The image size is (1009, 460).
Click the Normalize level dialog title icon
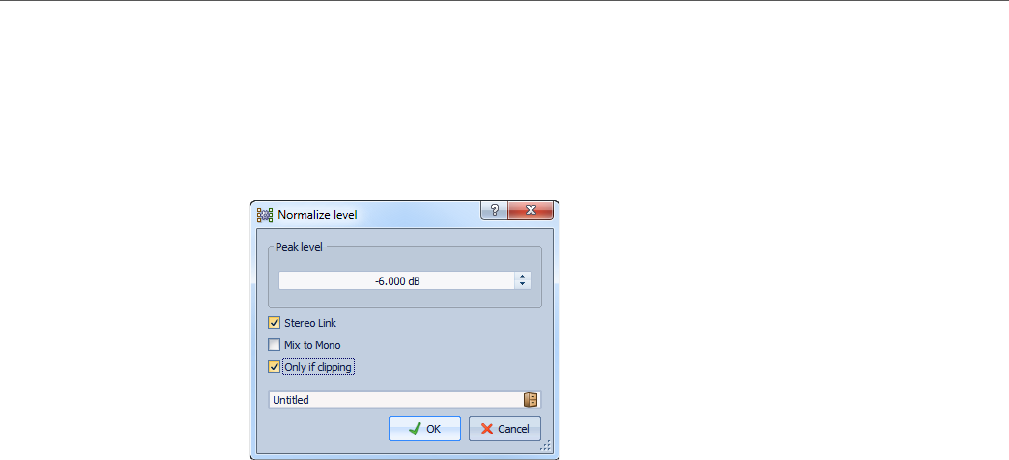pyautogui.click(x=264, y=214)
